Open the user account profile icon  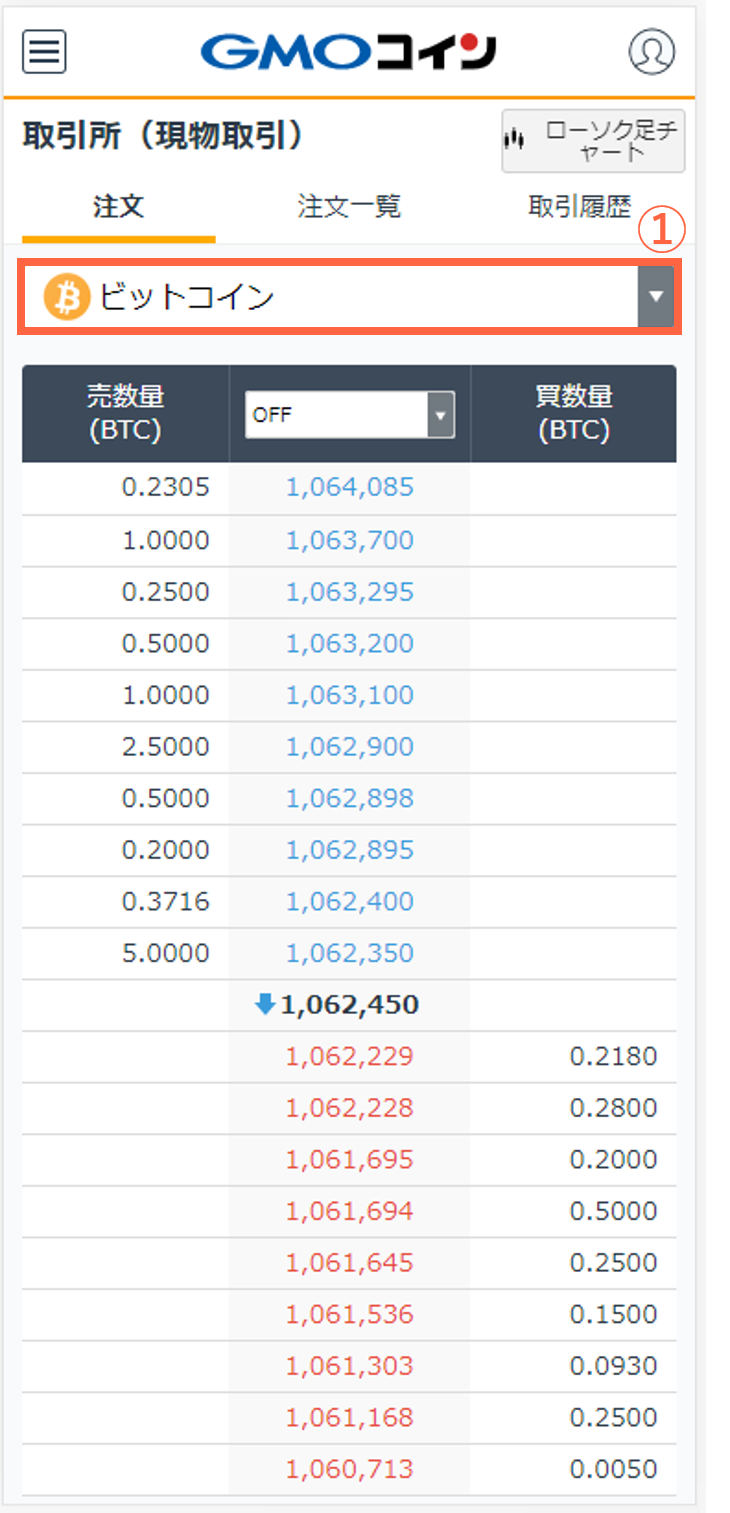(651, 51)
